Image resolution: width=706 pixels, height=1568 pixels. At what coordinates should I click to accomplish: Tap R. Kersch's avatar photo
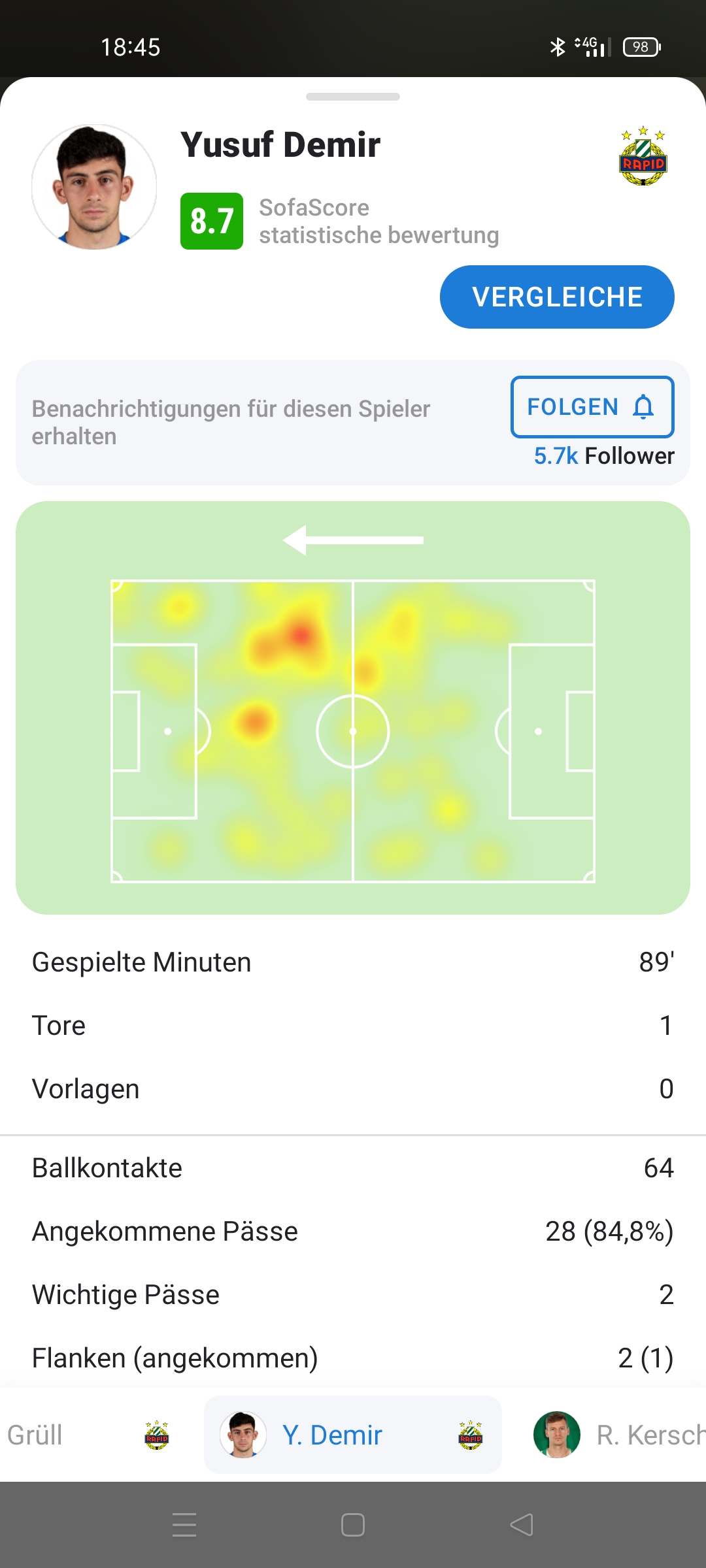click(x=557, y=1435)
